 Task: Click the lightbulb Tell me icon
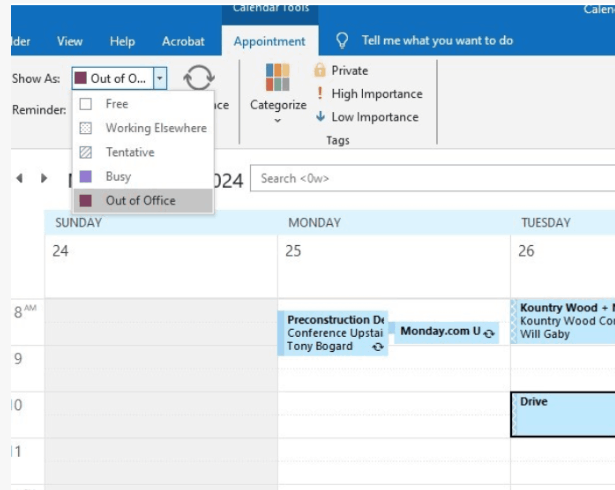coord(342,40)
